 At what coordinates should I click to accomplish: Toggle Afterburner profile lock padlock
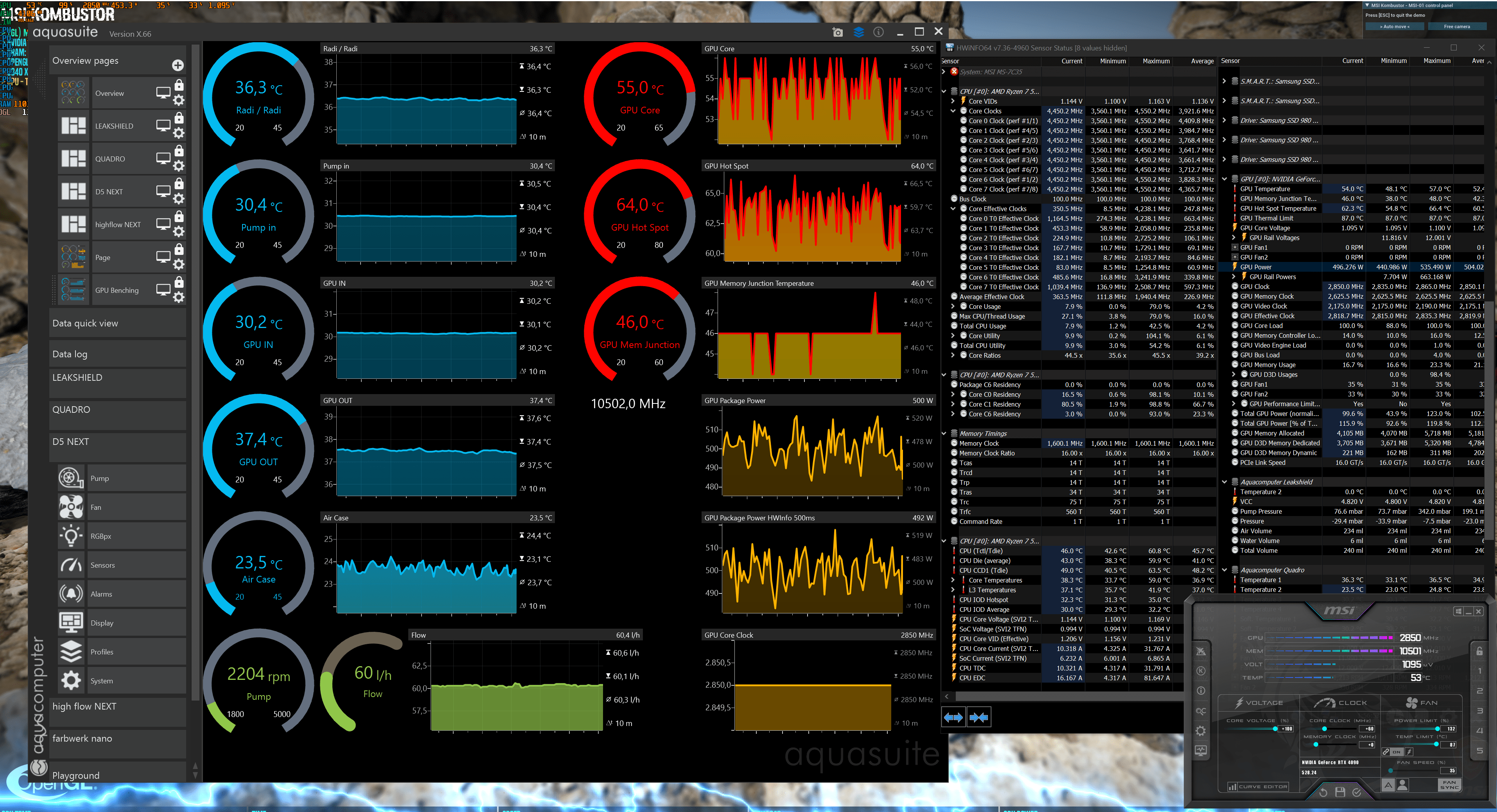point(1479,651)
